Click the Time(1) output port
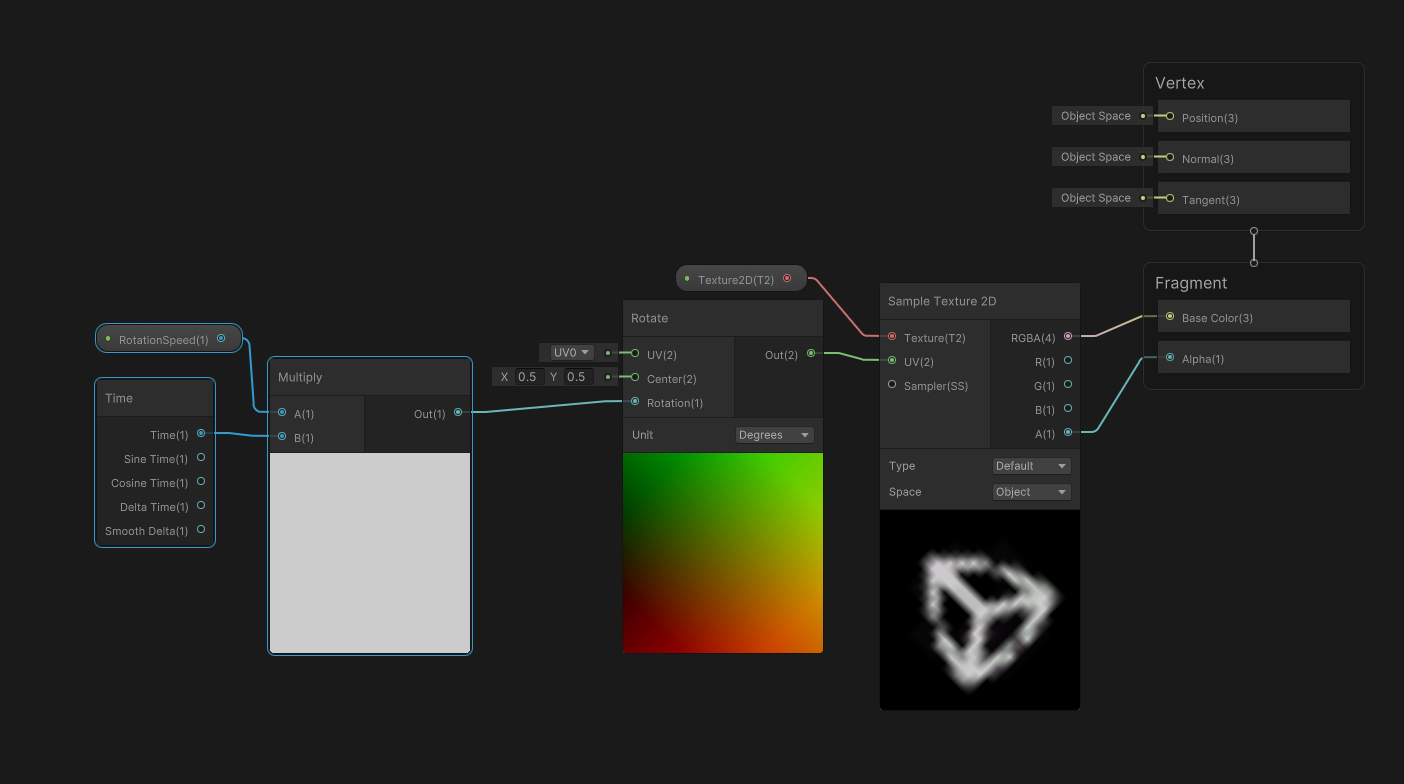 201,434
